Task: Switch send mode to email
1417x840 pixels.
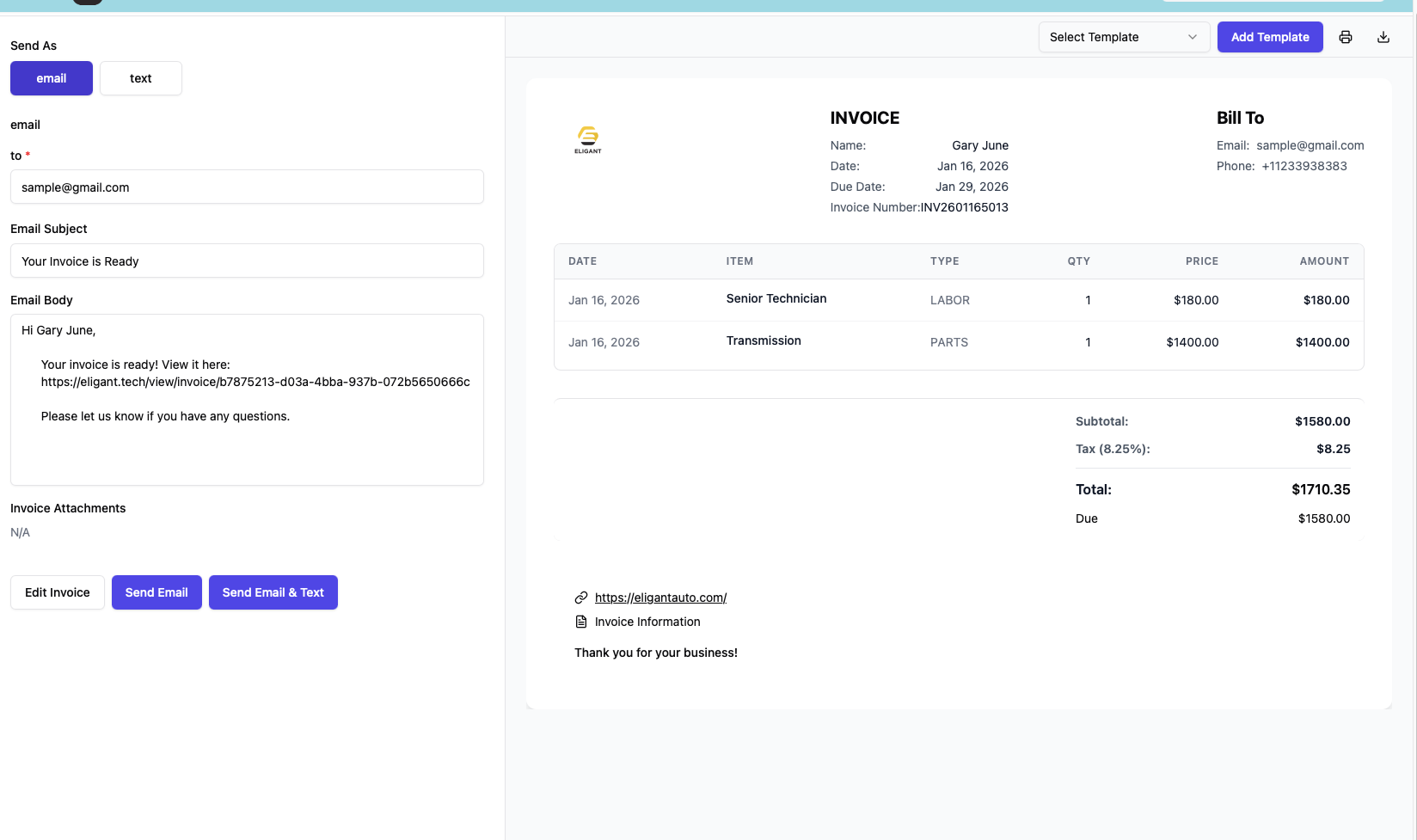Action: tap(52, 78)
